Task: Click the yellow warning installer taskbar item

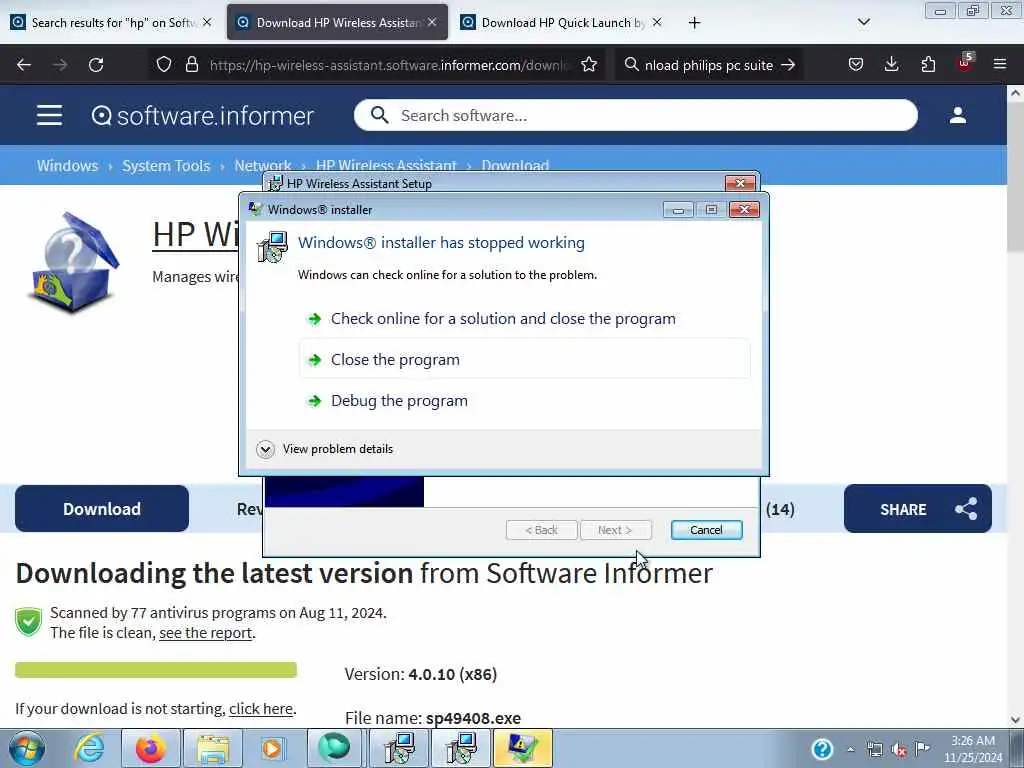Action: [522, 748]
